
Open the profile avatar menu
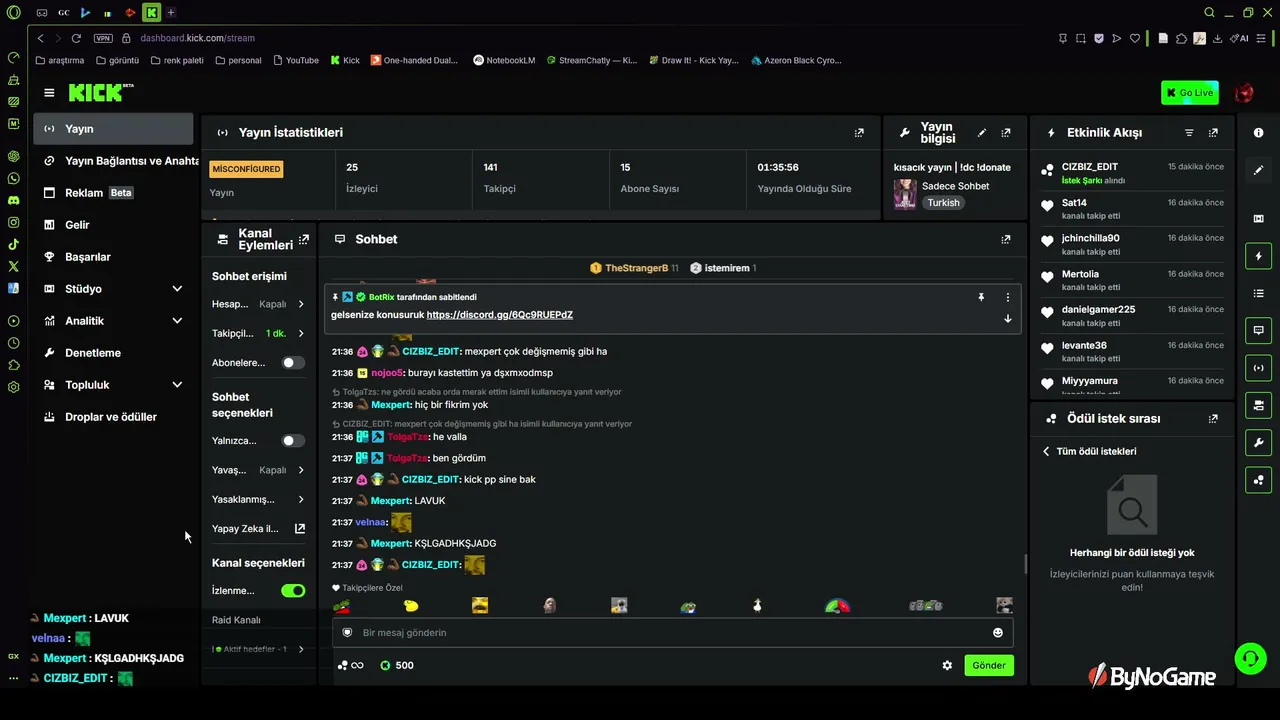[1244, 93]
